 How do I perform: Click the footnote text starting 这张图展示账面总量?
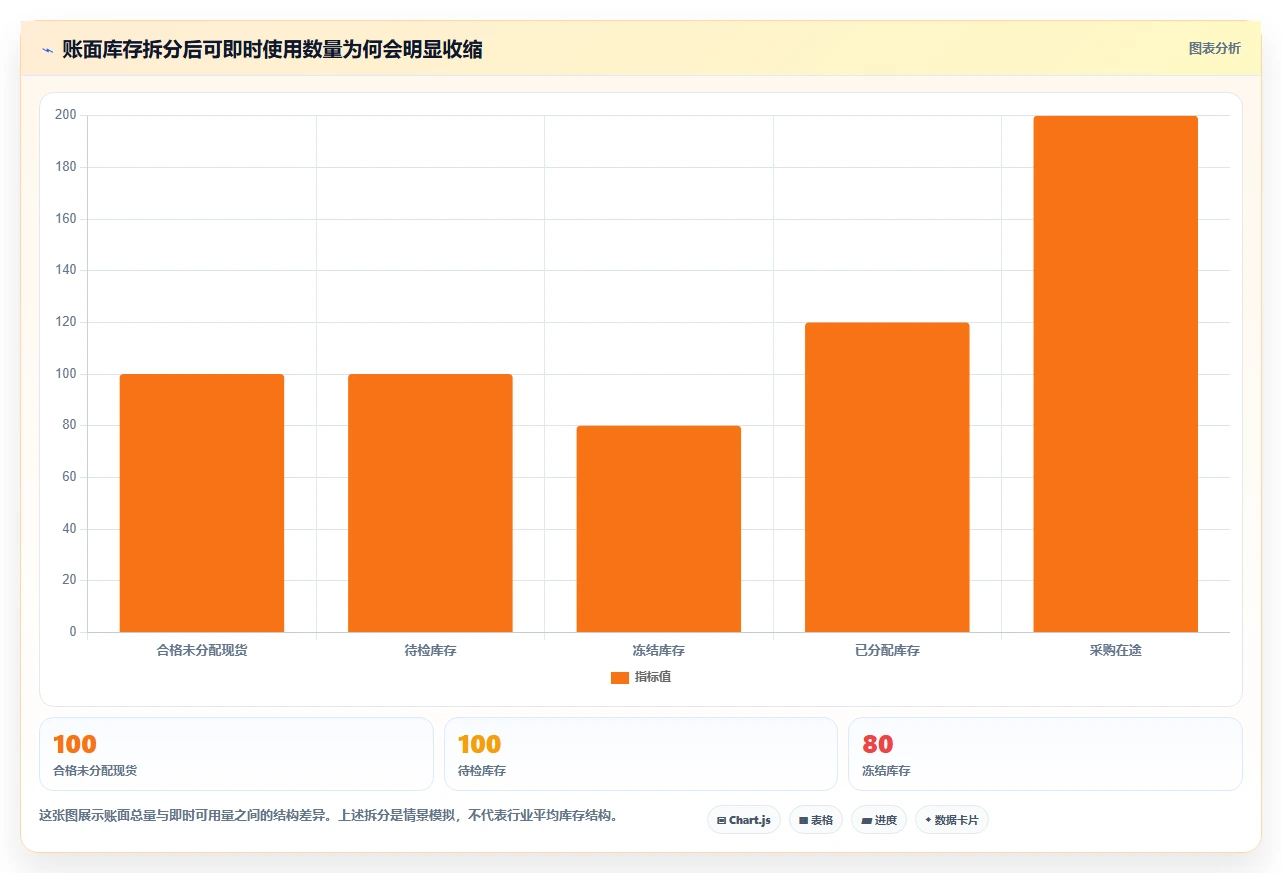tap(330, 815)
